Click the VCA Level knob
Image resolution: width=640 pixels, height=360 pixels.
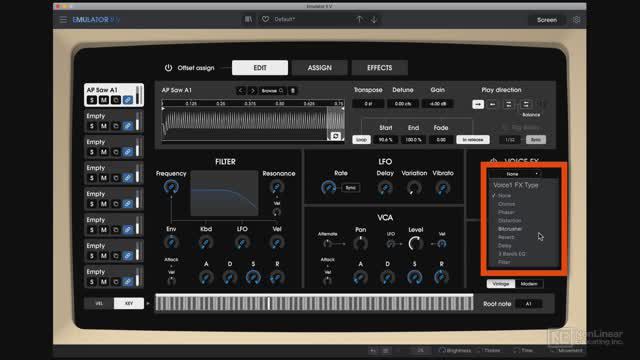pos(416,243)
